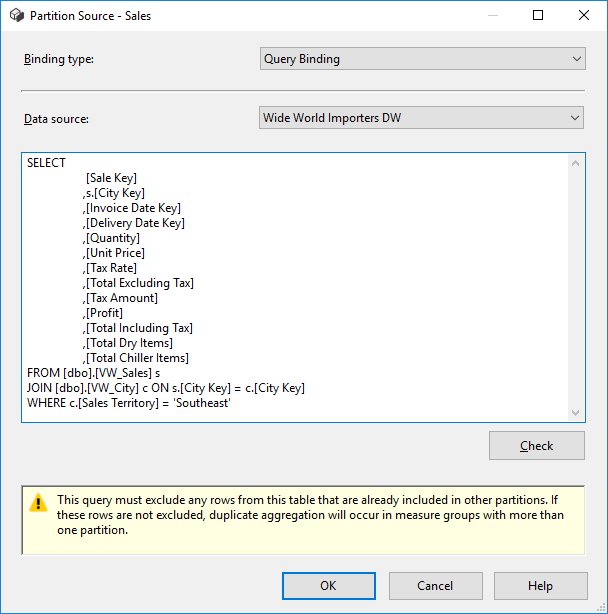Viewport: 608px width, 614px height.
Task: Click the Partition Source title bar icon
Action: [x=15, y=16]
